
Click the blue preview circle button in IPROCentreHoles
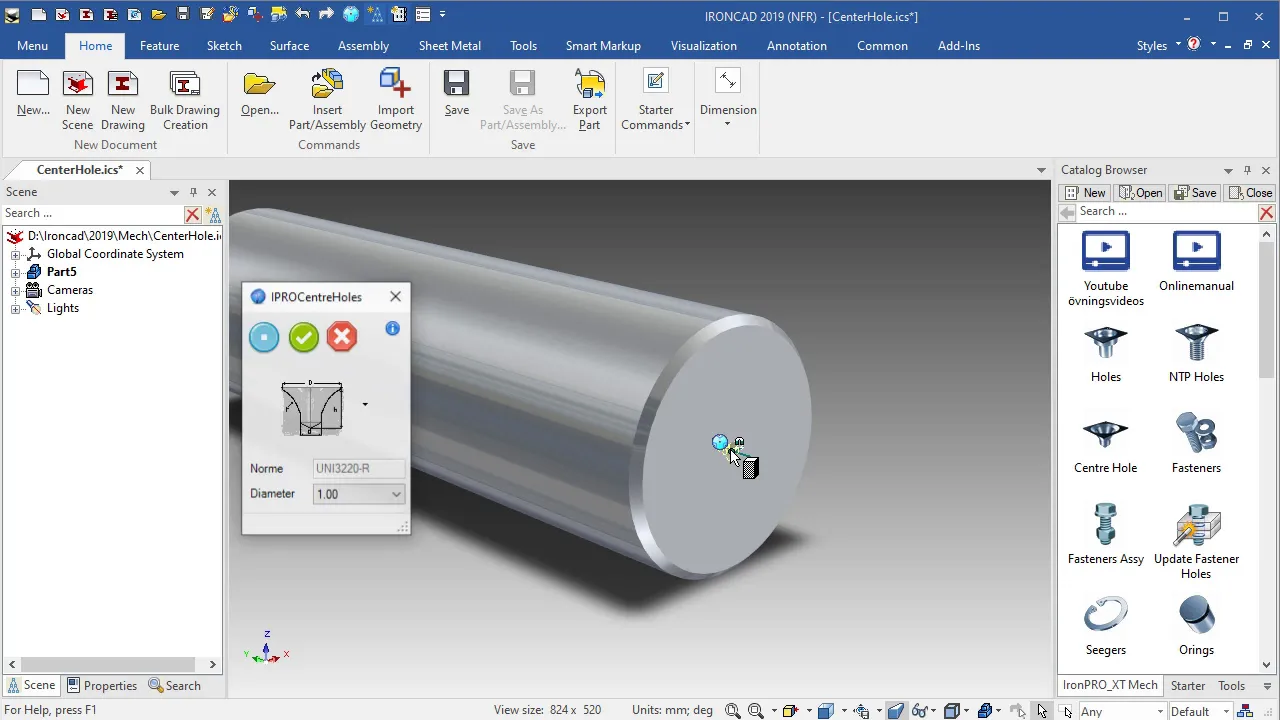pyautogui.click(x=264, y=337)
